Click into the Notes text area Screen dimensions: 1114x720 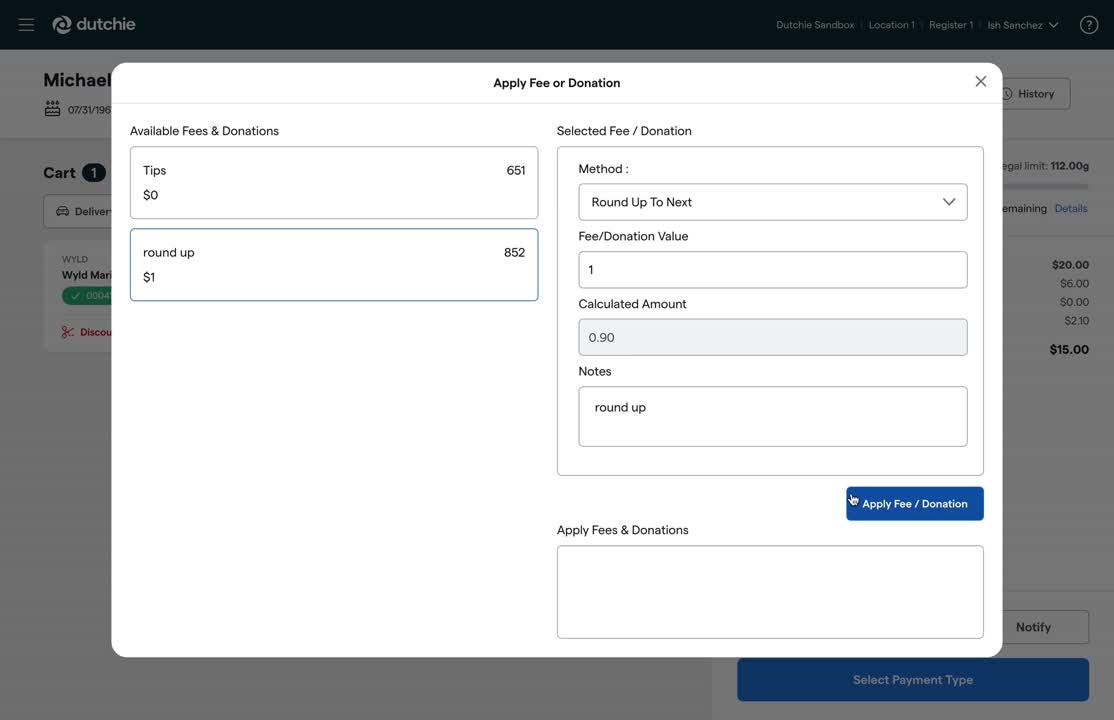(772, 416)
